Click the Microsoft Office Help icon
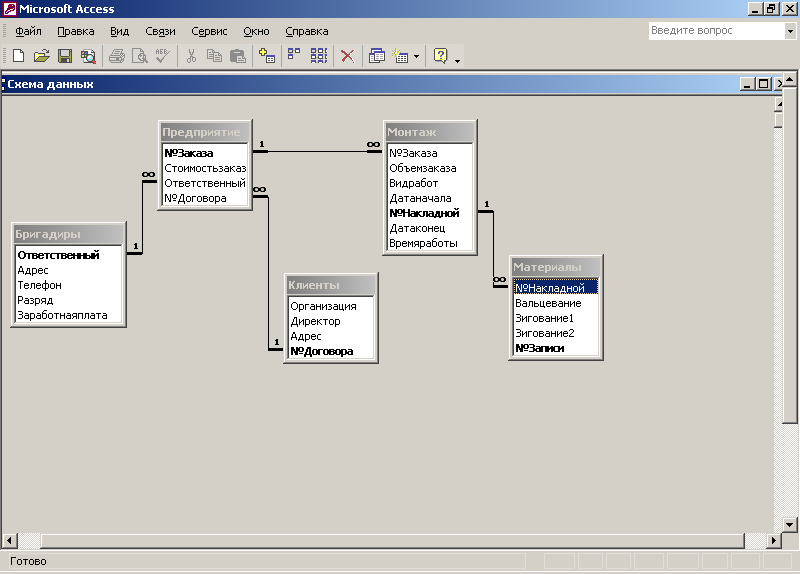Viewport: 800px width, 574px height. (x=440, y=56)
